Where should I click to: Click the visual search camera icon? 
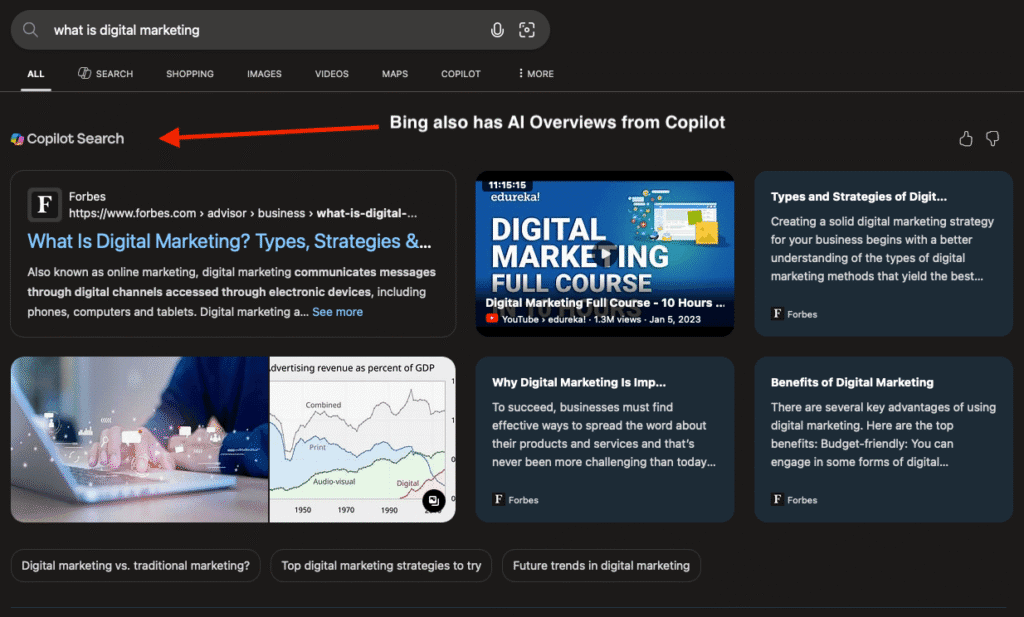(x=527, y=30)
